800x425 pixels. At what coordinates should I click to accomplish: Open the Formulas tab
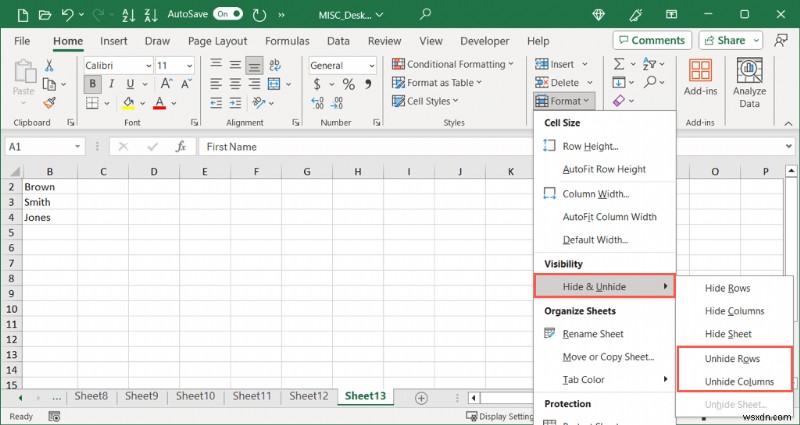[287, 41]
